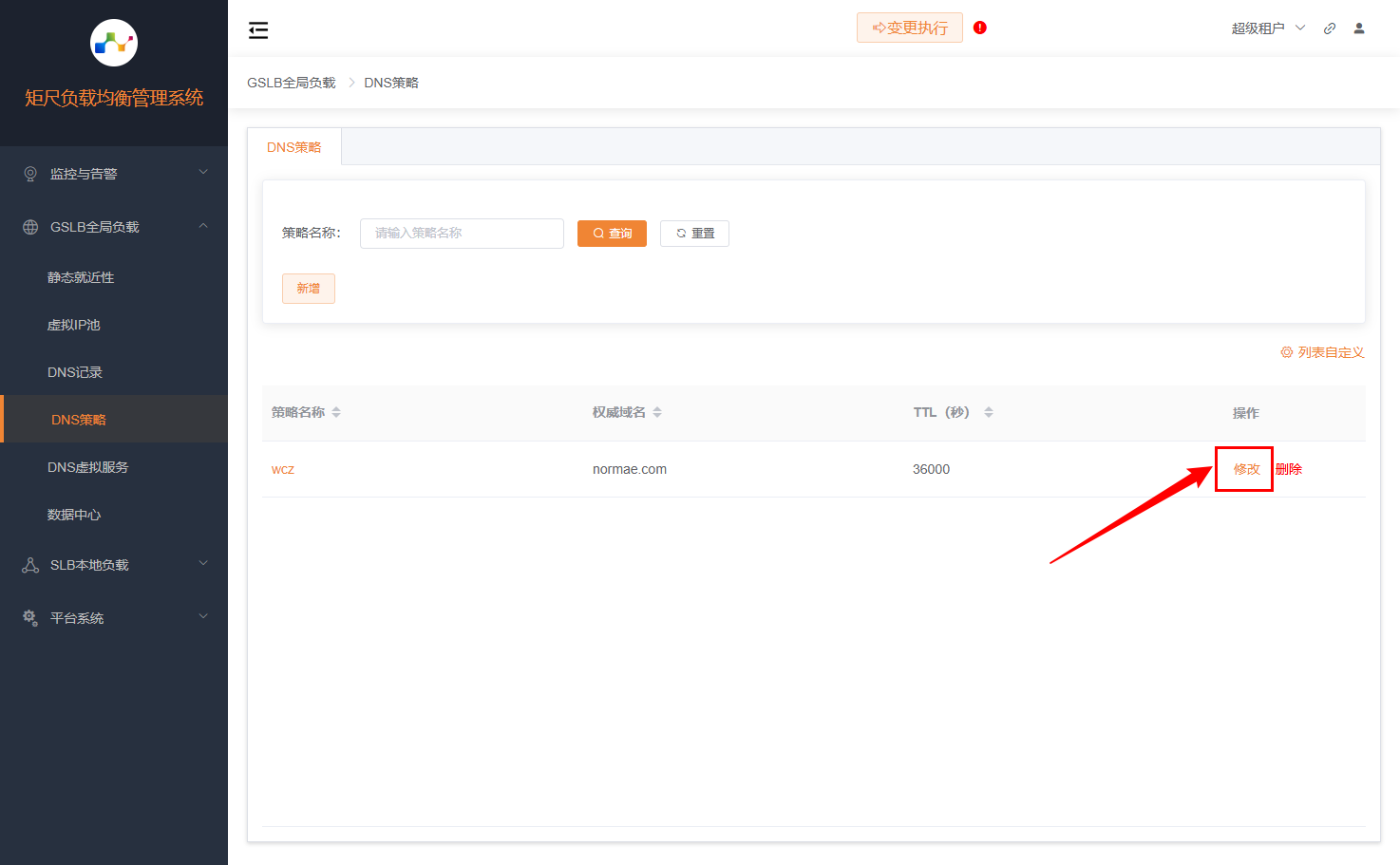Switch to the DNS策略 tab
This screenshot has width=1400, height=865.
coord(294,147)
